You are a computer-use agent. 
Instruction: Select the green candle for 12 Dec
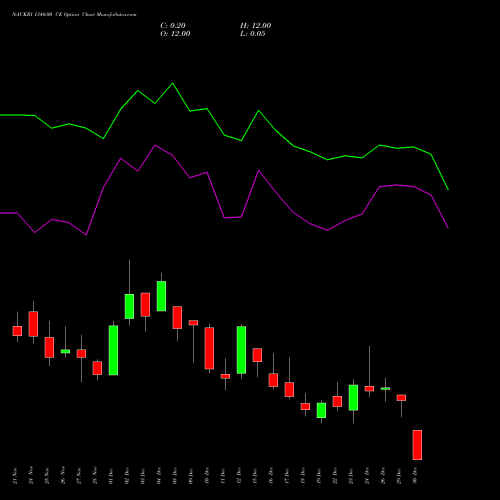[241, 350]
